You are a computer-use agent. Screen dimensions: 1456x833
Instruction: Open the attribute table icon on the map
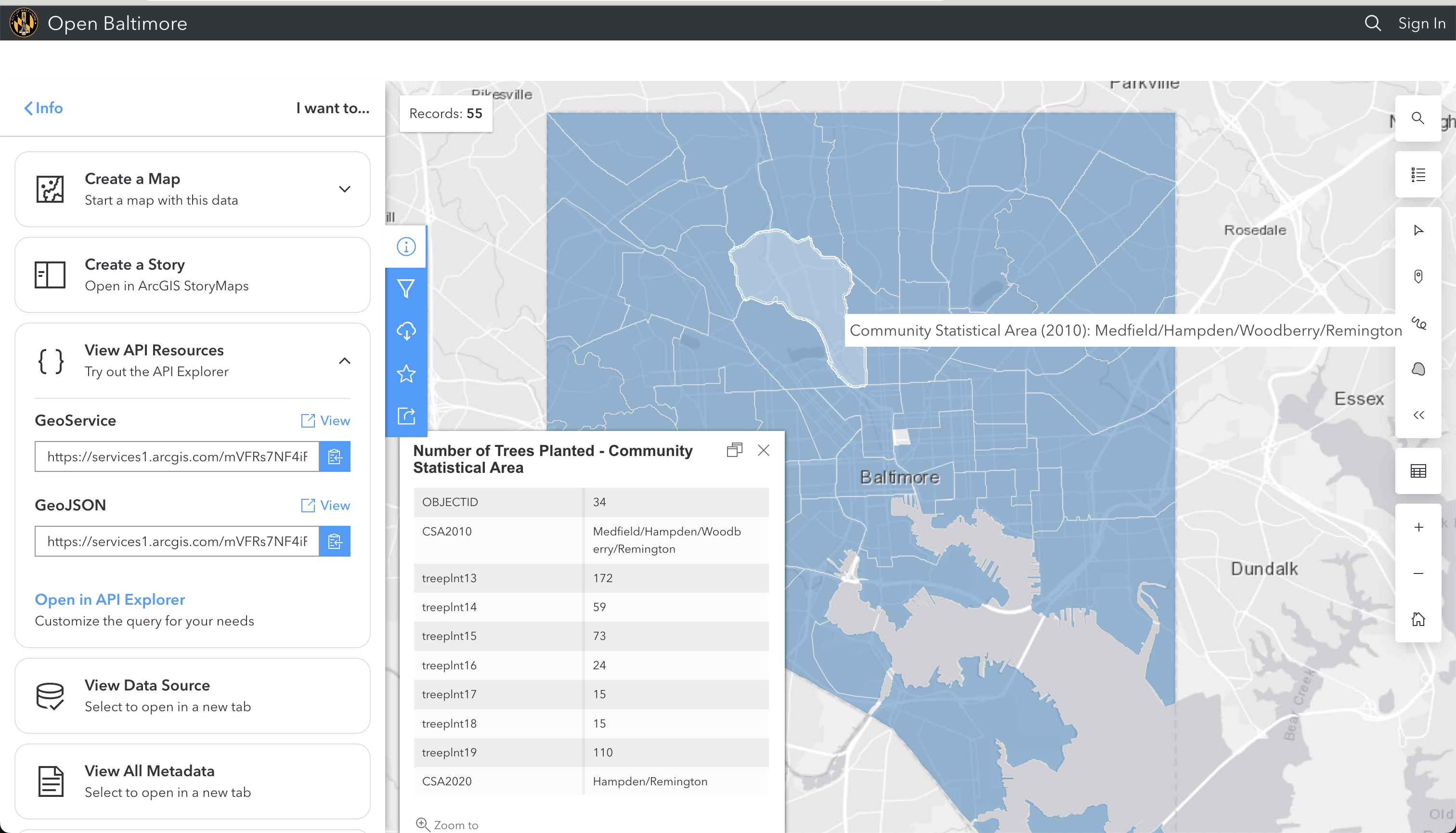(x=1418, y=470)
